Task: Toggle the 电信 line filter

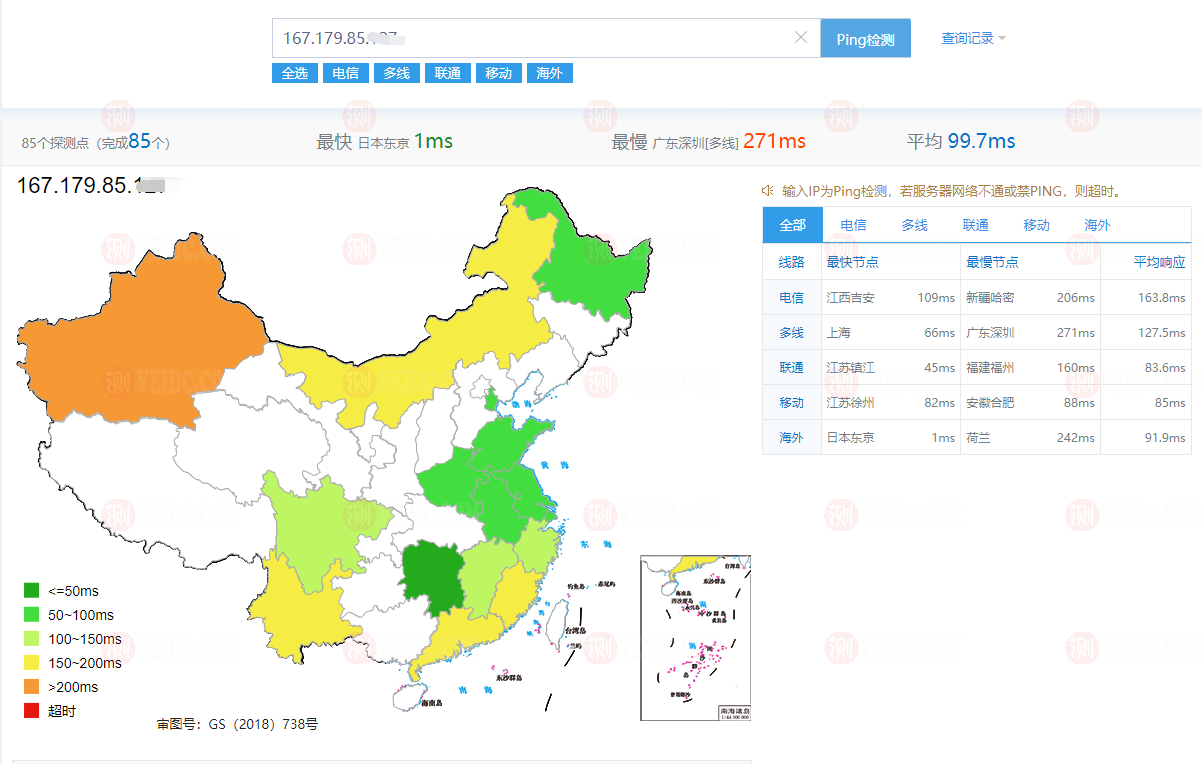Action: pos(345,72)
